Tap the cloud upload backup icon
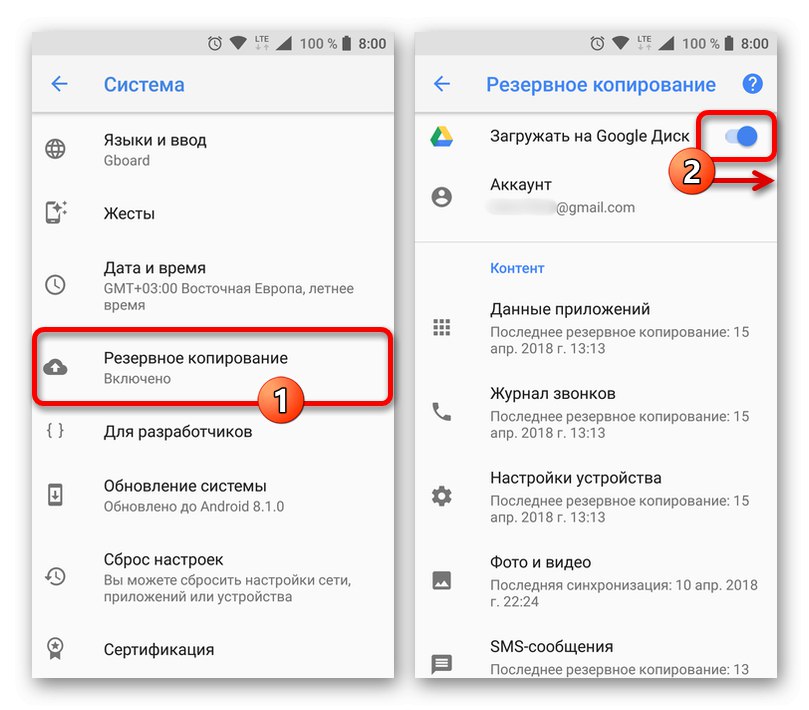This screenshot has height=710, width=809. tap(55, 367)
